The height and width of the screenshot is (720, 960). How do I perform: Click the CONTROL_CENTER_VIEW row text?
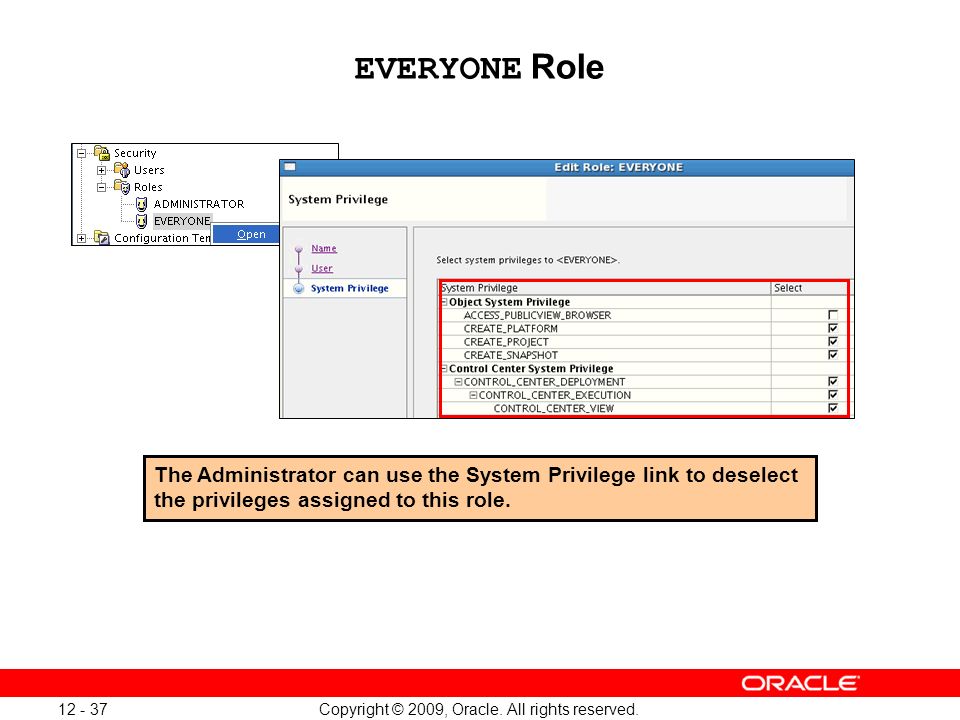tap(553, 409)
